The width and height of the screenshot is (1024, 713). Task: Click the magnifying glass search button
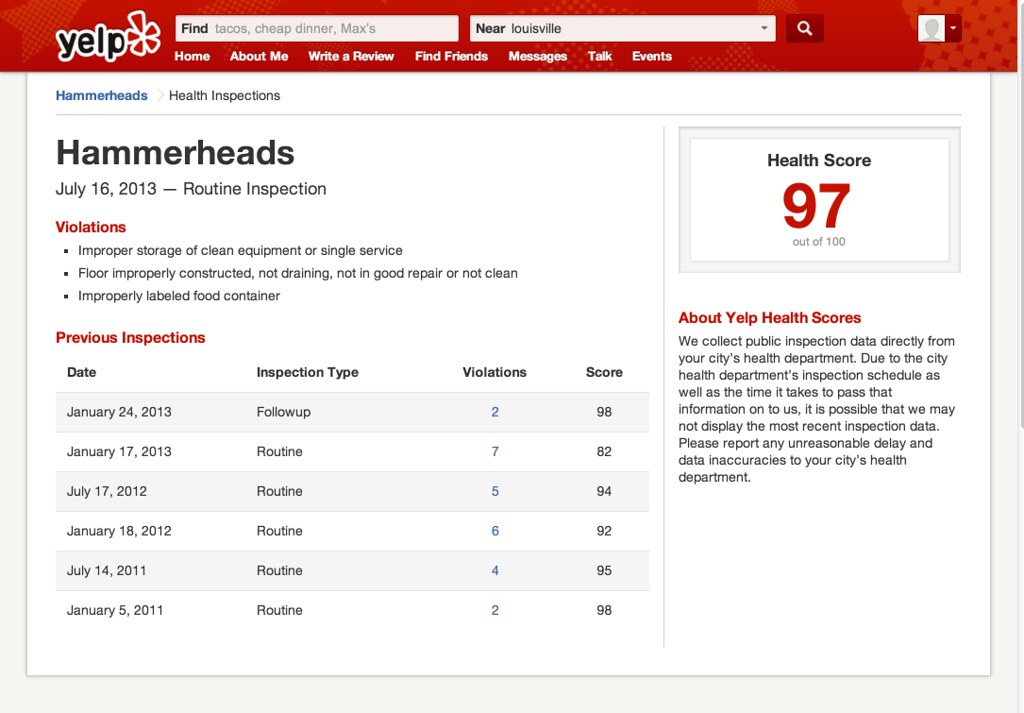point(805,29)
